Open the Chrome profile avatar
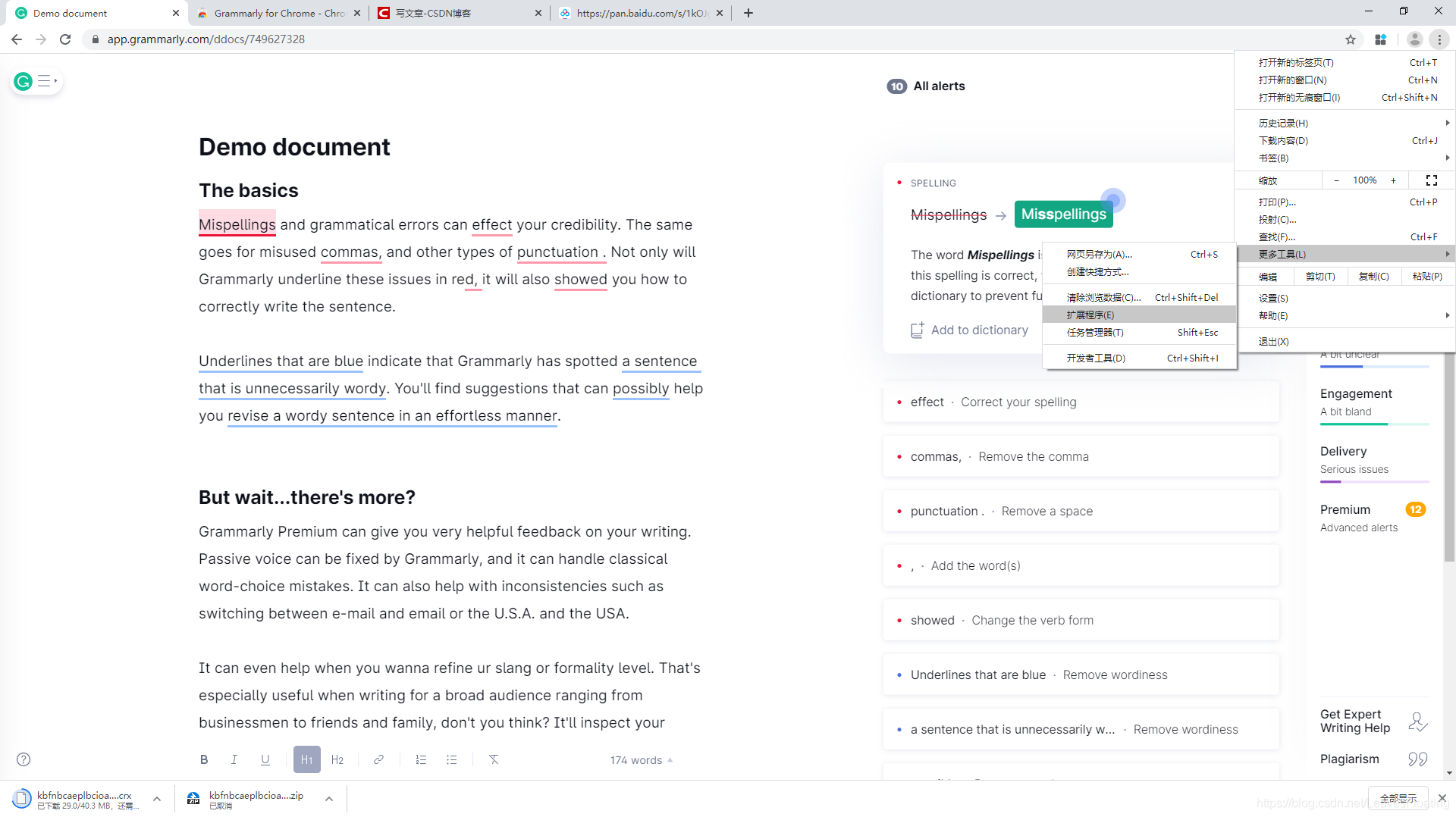 (x=1414, y=39)
